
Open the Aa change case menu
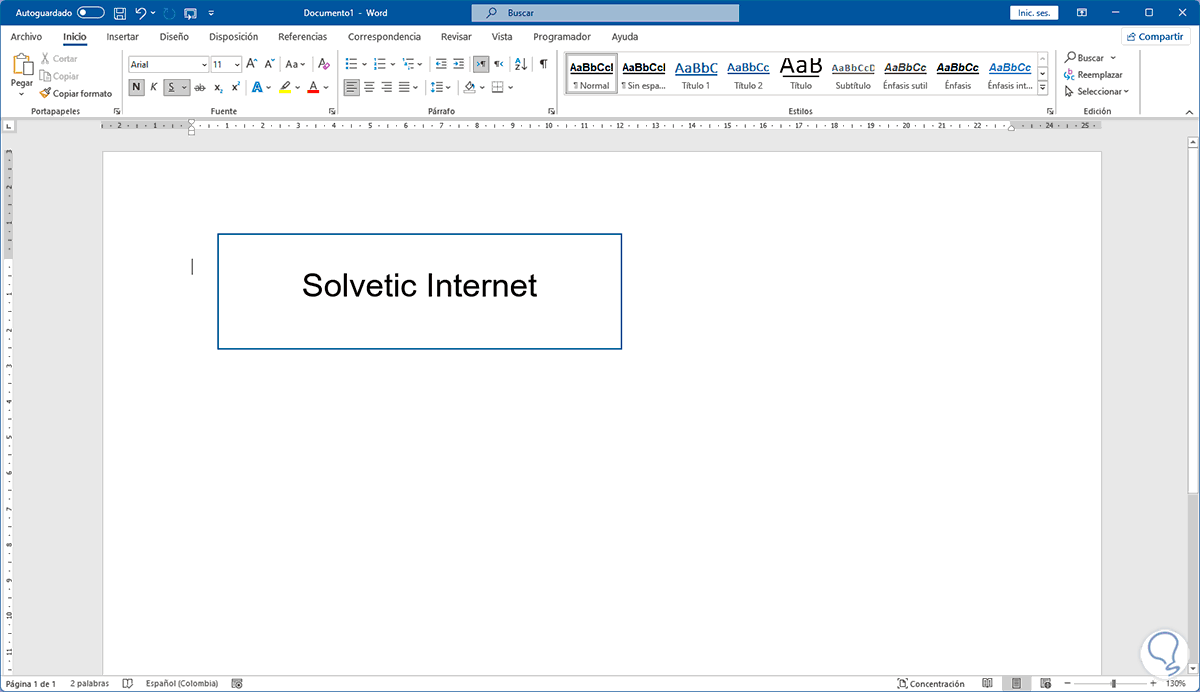295,63
